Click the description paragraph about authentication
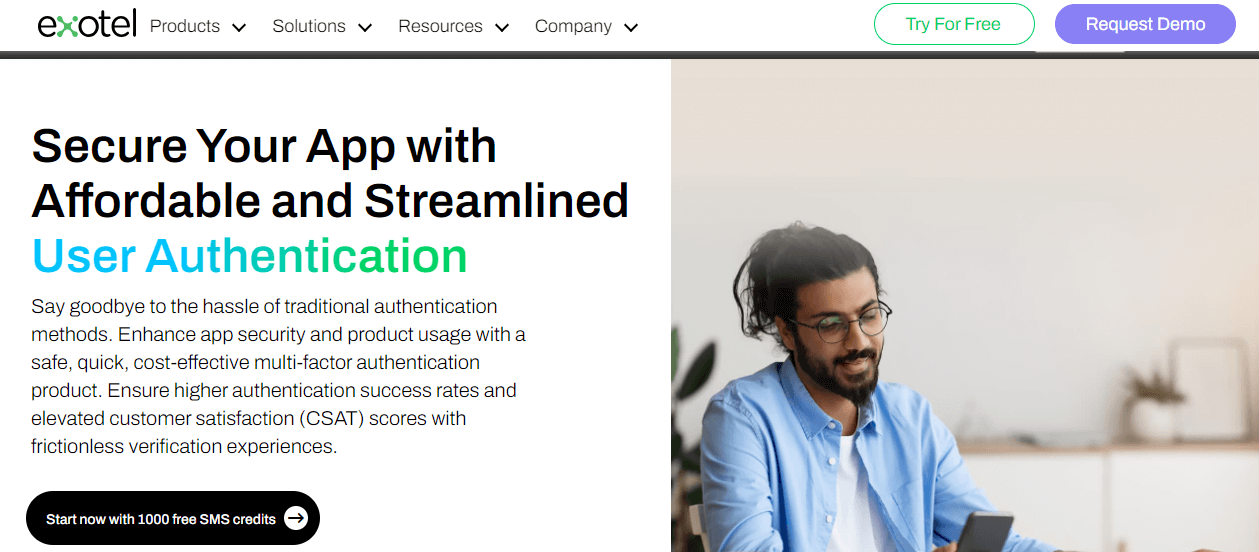 (x=278, y=376)
